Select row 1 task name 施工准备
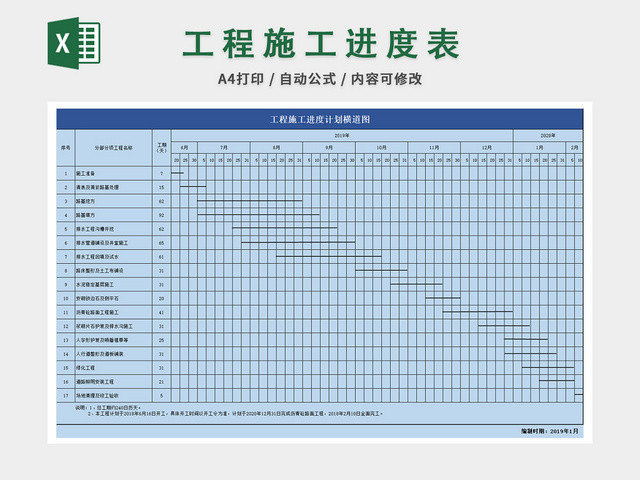640x480 pixels. tap(85, 173)
